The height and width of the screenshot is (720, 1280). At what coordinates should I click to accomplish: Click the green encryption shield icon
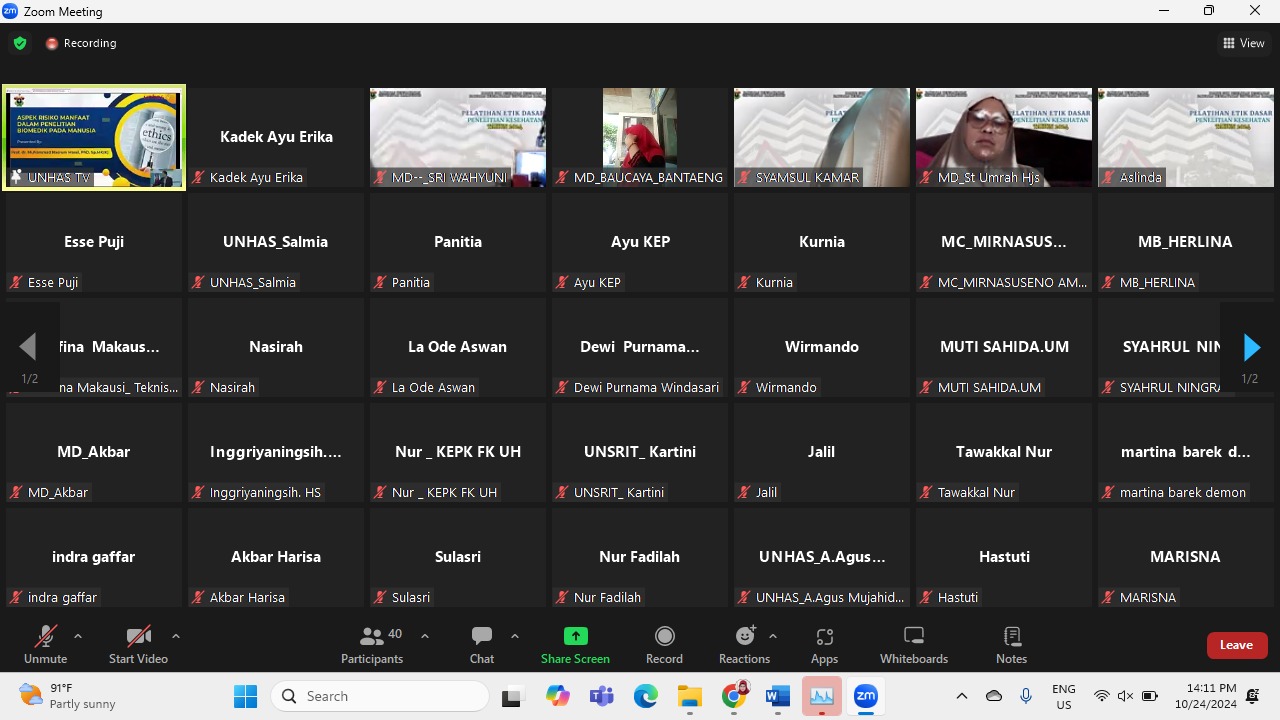(x=20, y=43)
